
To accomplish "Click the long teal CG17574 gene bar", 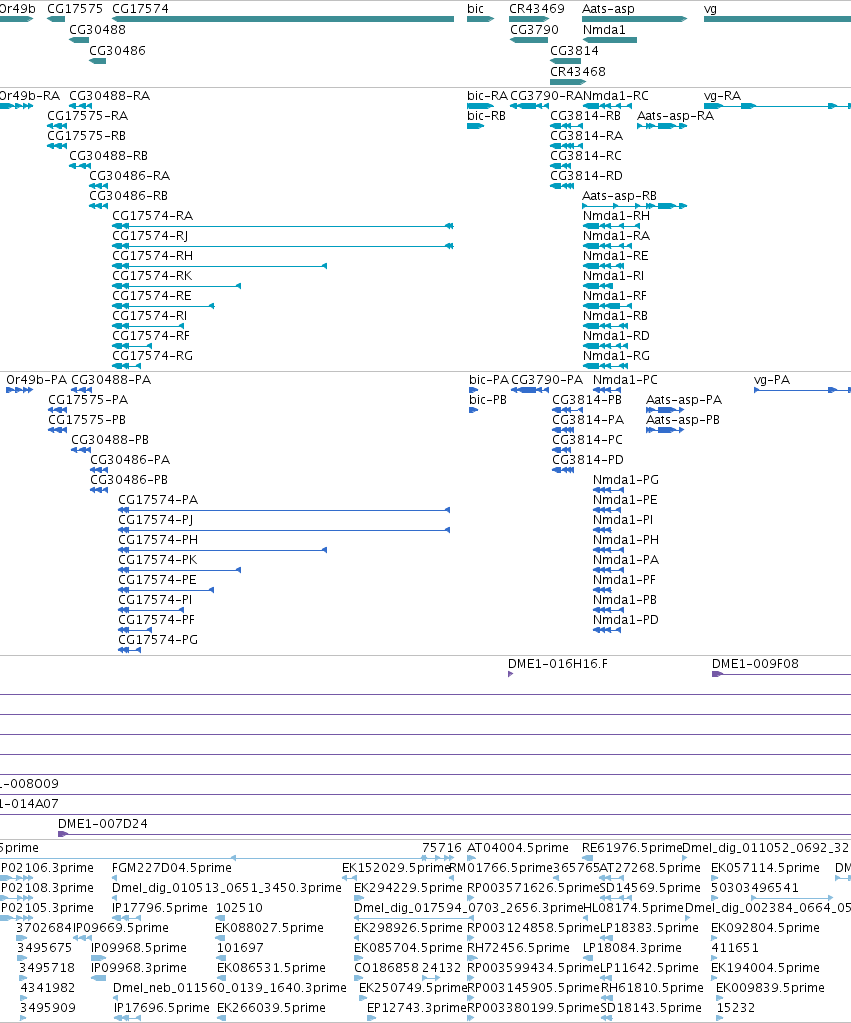I will coord(283,19).
